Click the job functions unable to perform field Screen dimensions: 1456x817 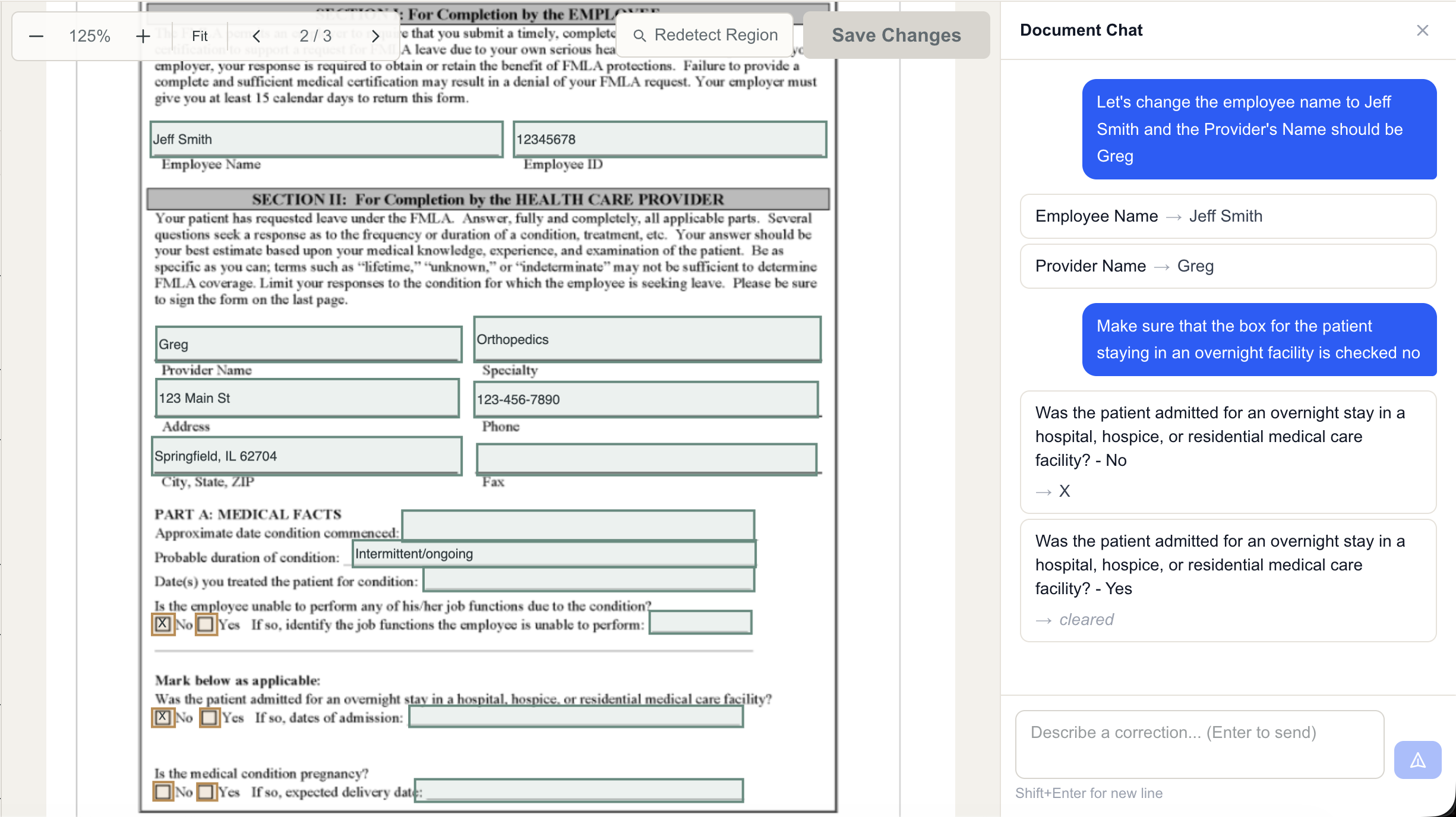700,623
